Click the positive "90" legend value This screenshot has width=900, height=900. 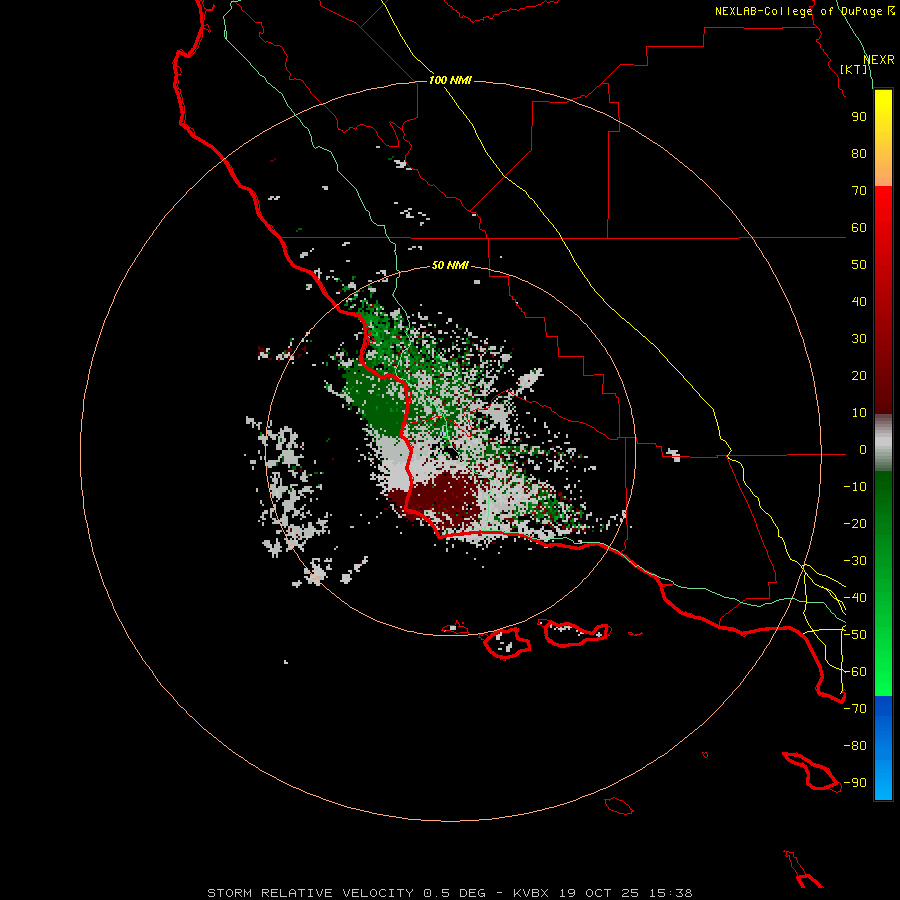pos(859,117)
